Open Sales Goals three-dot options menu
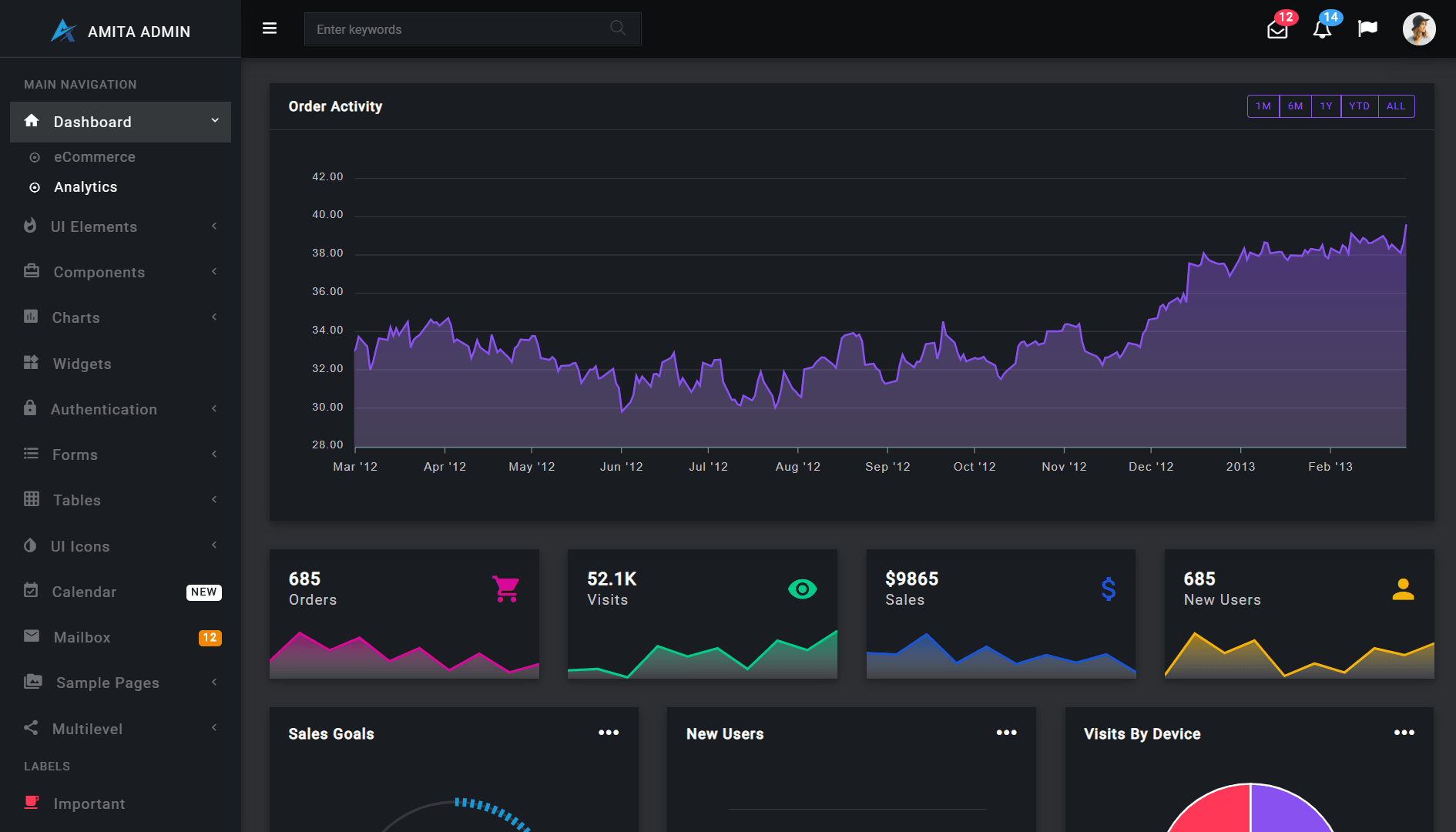The image size is (1456, 832). coord(609,733)
